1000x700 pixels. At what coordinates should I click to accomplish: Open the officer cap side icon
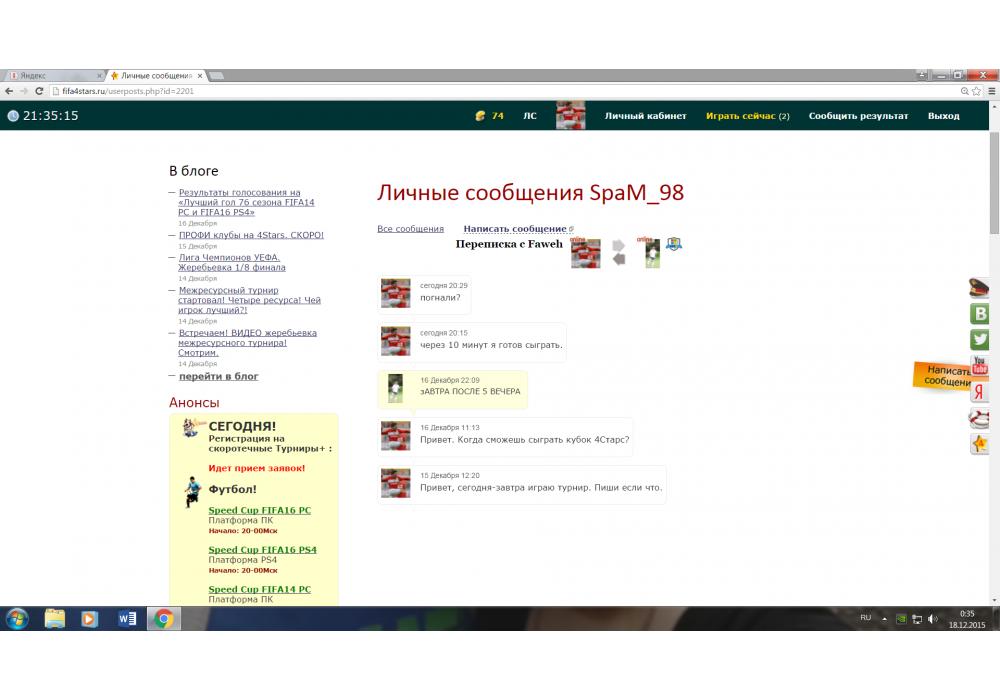point(978,288)
